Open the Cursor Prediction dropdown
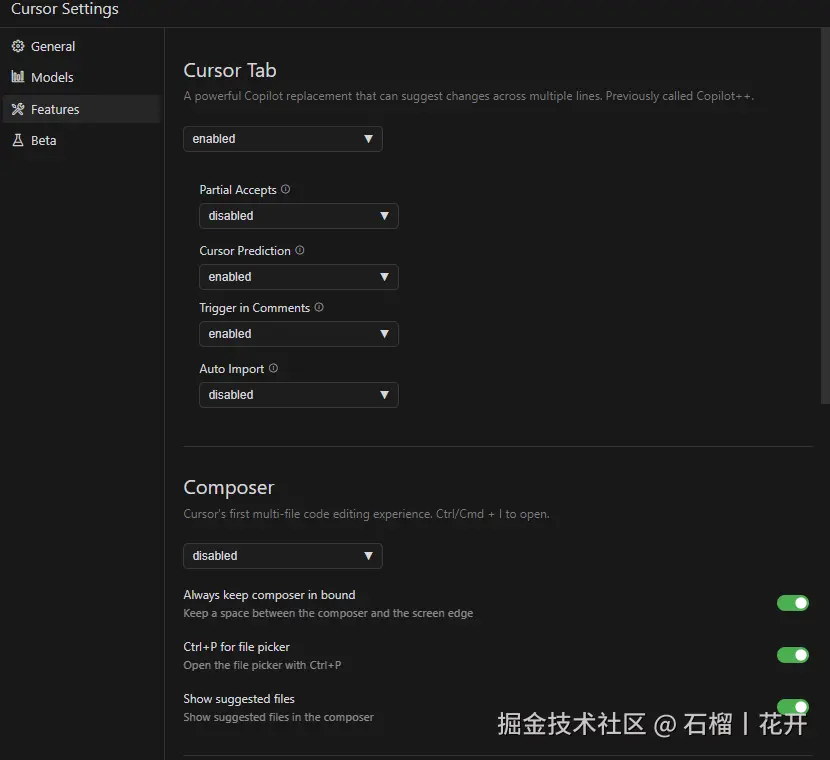Image resolution: width=830 pixels, height=760 pixels. tap(299, 277)
